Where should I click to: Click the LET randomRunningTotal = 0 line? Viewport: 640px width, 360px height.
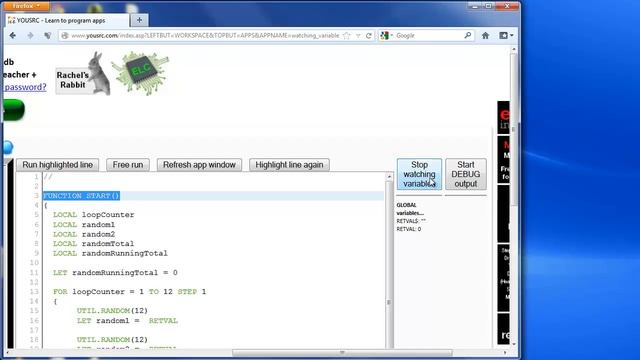(115, 273)
